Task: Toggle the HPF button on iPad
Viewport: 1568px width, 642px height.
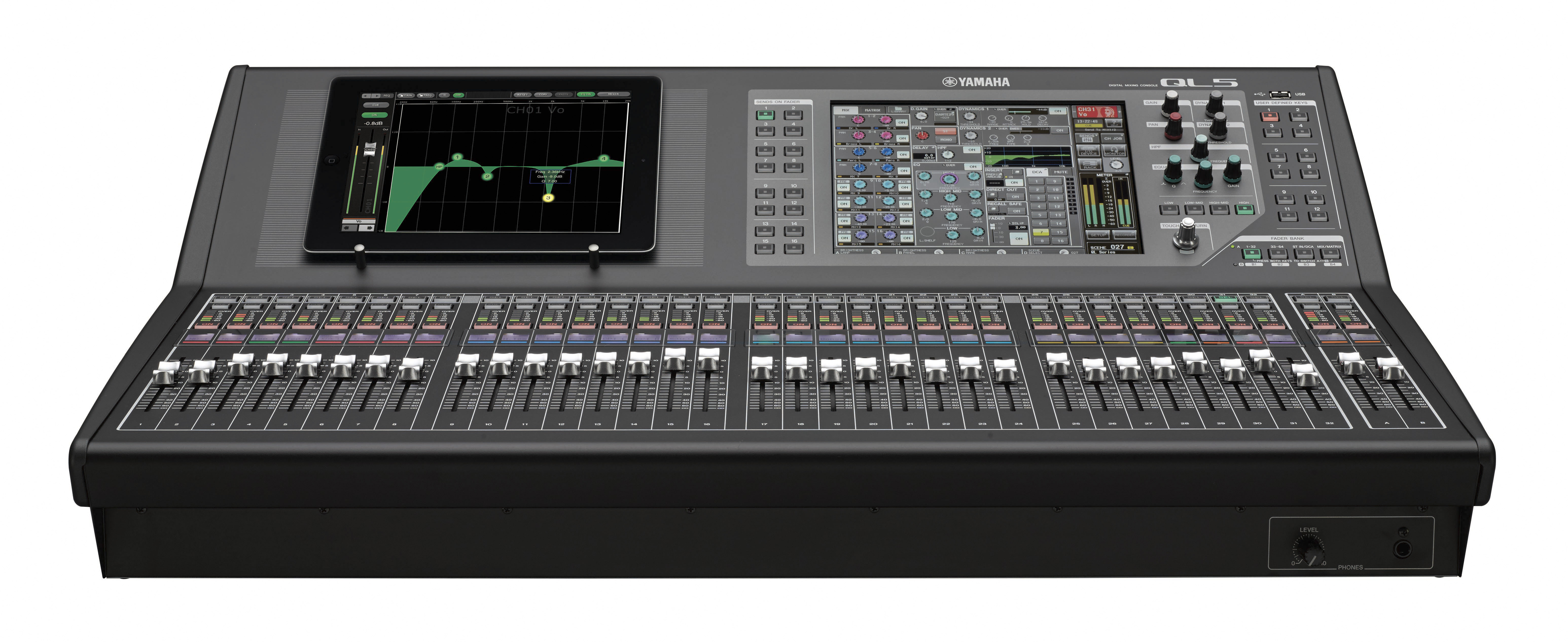Action: click(x=458, y=95)
